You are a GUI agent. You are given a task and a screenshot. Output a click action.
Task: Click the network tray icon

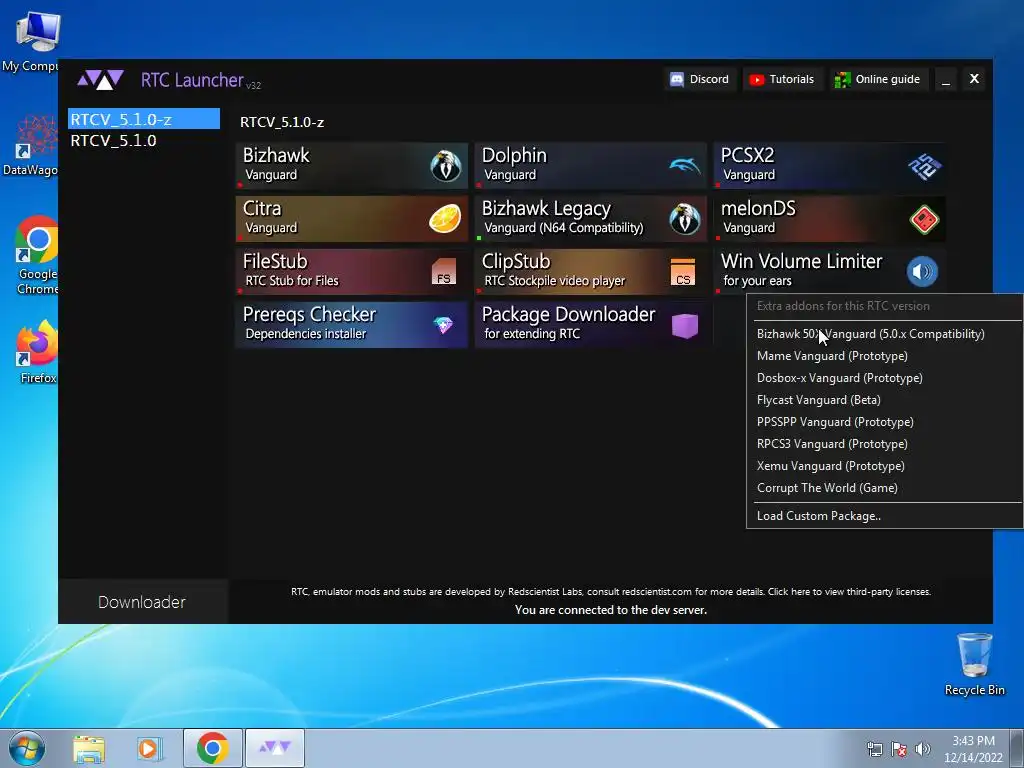[x=874, y=748]
